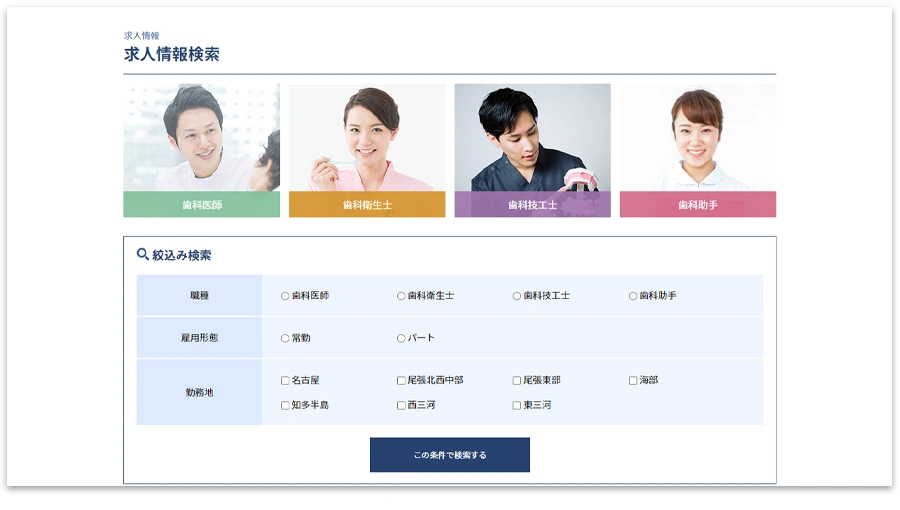This screenshot has width=900, height=510.
Task: Select the 歯科医師 radio button
Action: pos(285,296)
